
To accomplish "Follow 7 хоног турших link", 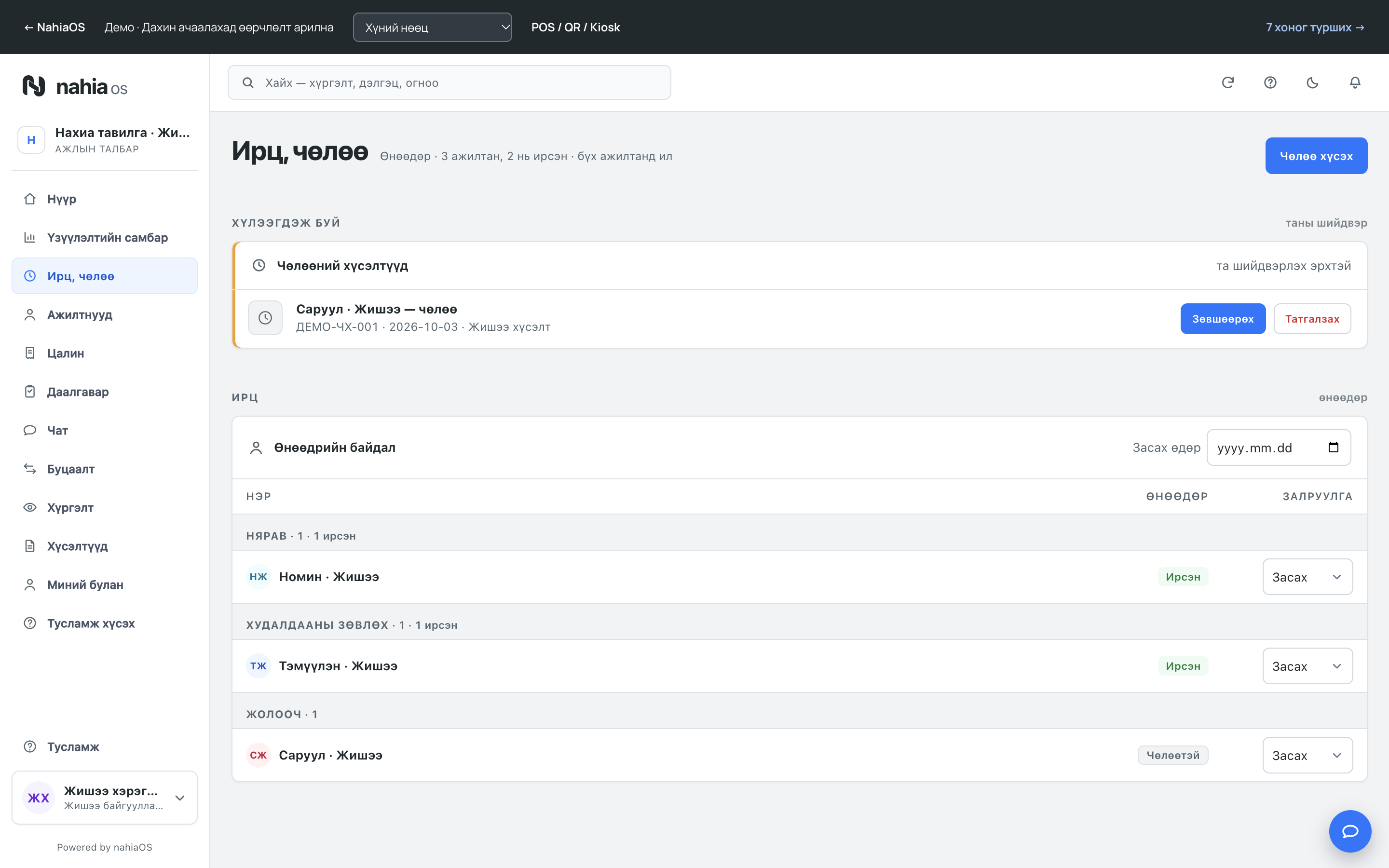I will point(1315,27).
